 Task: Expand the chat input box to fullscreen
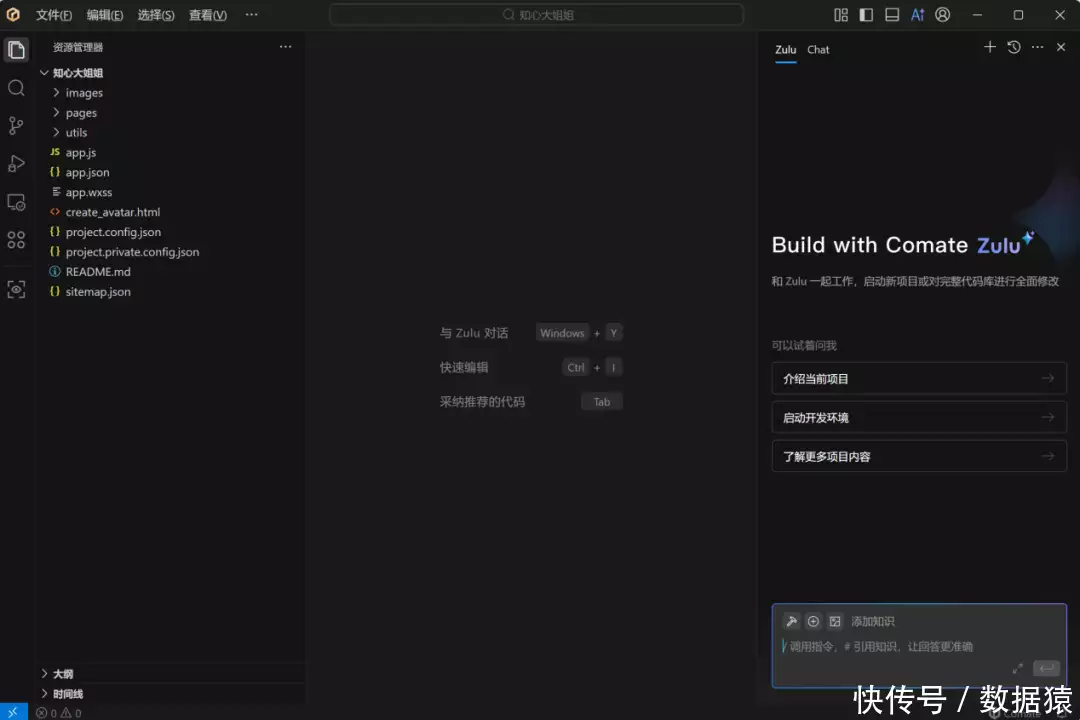(1018, 668)
